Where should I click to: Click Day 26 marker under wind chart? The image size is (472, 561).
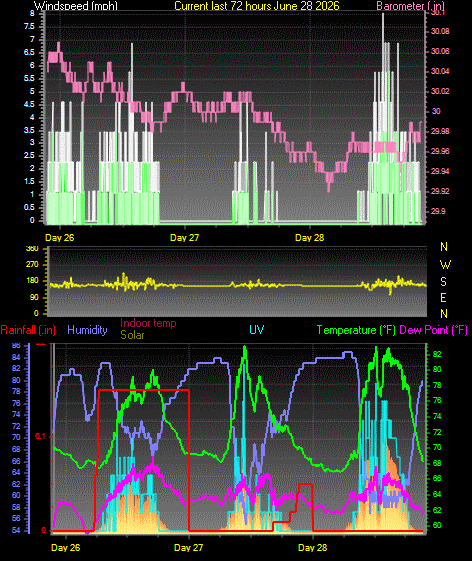60,238
